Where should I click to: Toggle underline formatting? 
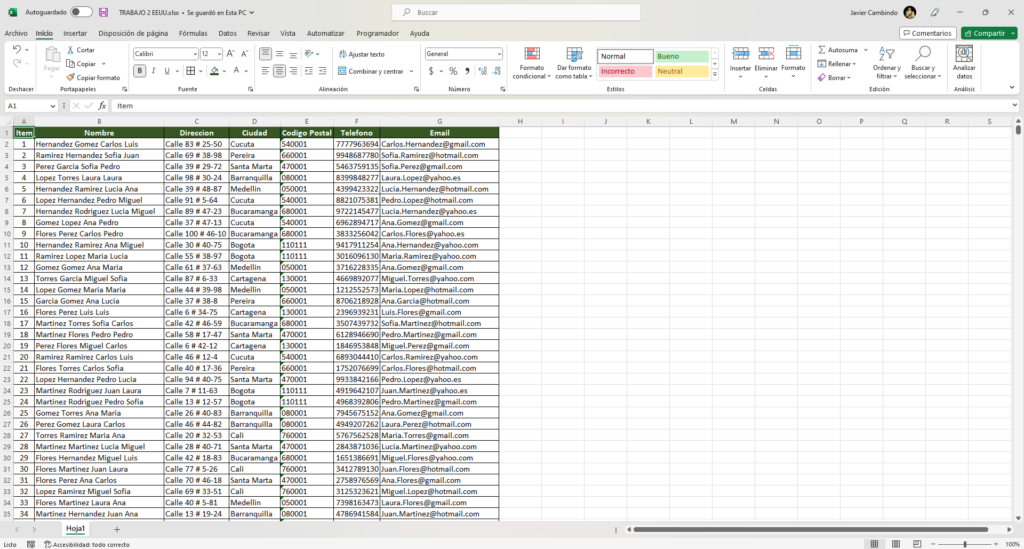tap(167, 71)
